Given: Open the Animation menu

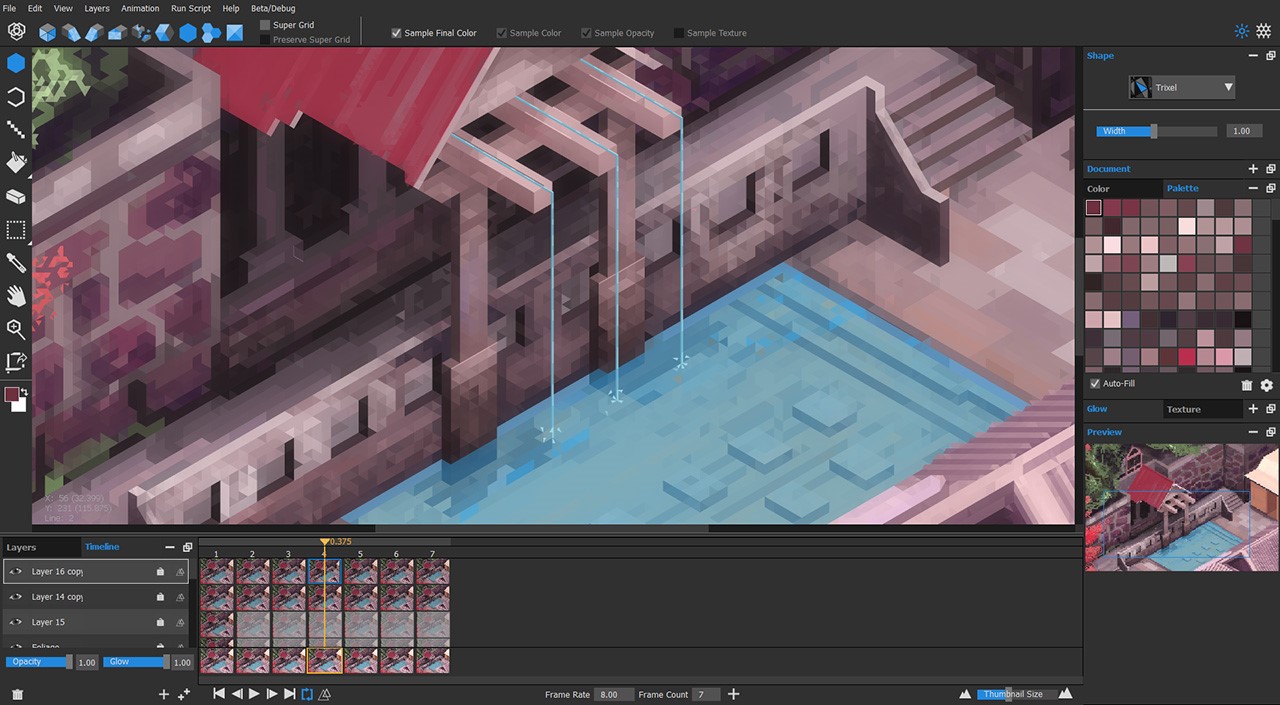Looking at the screenshot, I should 140,8.
